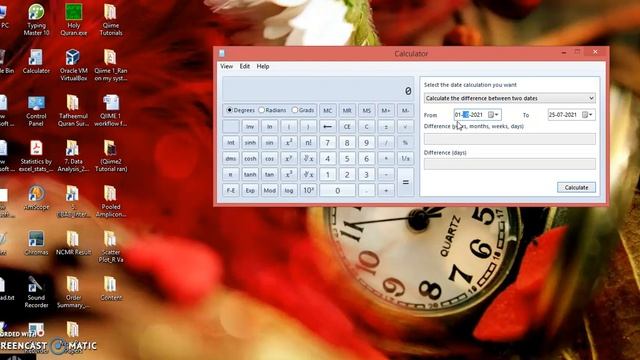Open the Qiime Tutorials folder icon
Viewport: 640px width, 360px height.
pyautogui.click(x=111, y=20)
